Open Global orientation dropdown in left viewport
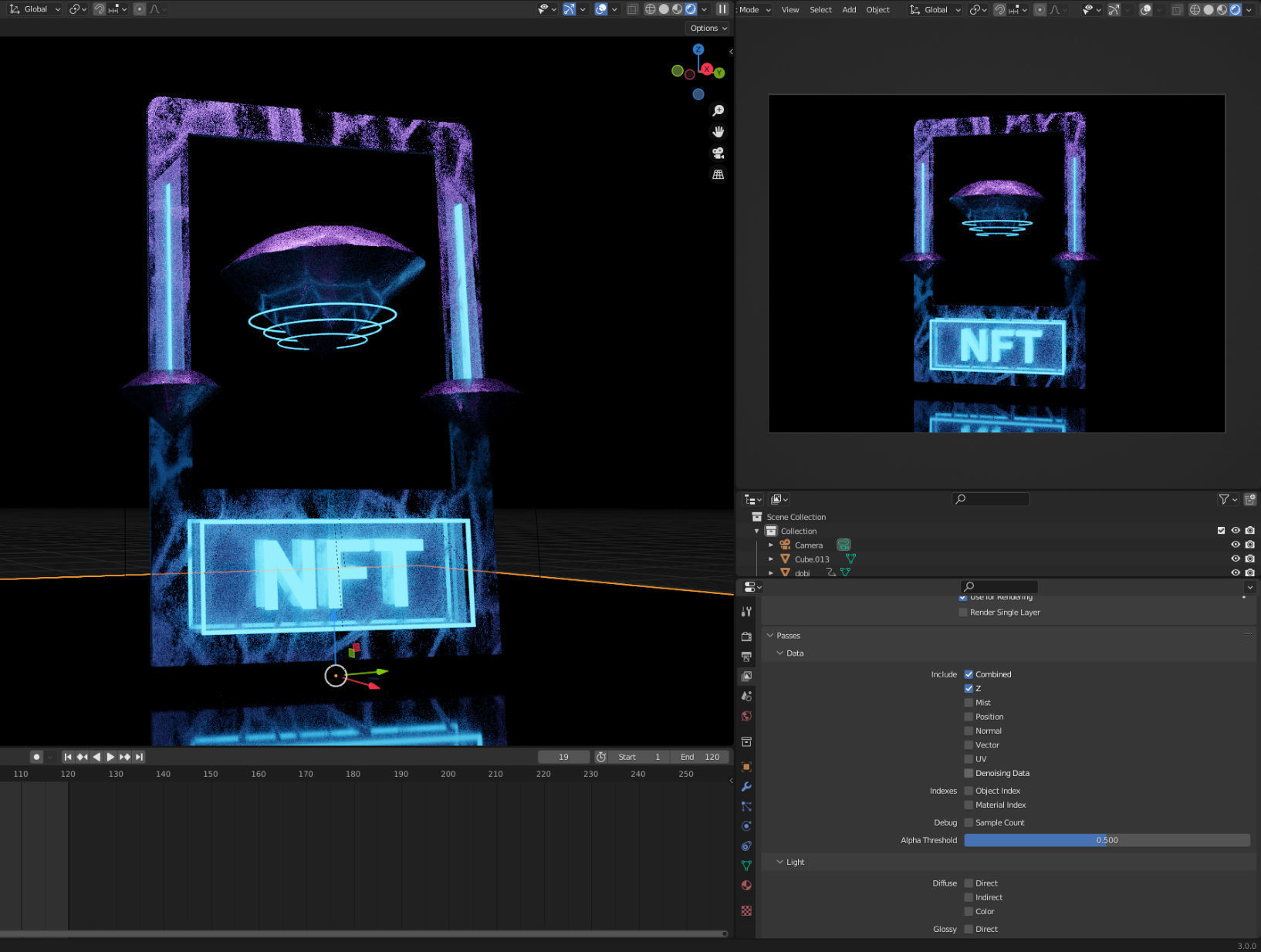 coord(35,9)
